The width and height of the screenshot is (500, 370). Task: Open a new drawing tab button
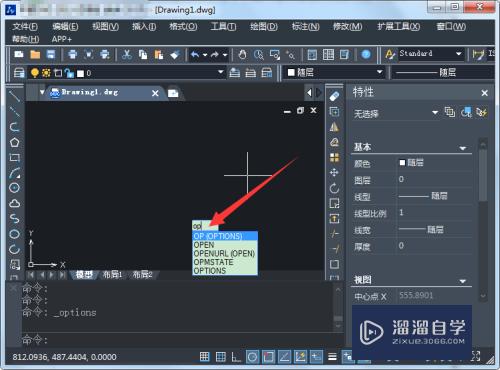point(173,93)
